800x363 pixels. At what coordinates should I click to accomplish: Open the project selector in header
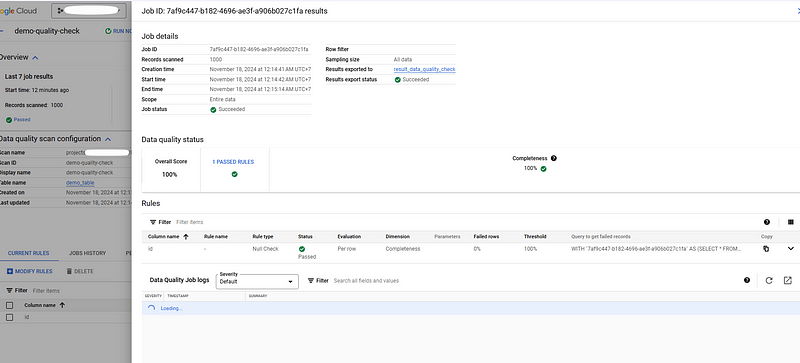pos(89,10)
